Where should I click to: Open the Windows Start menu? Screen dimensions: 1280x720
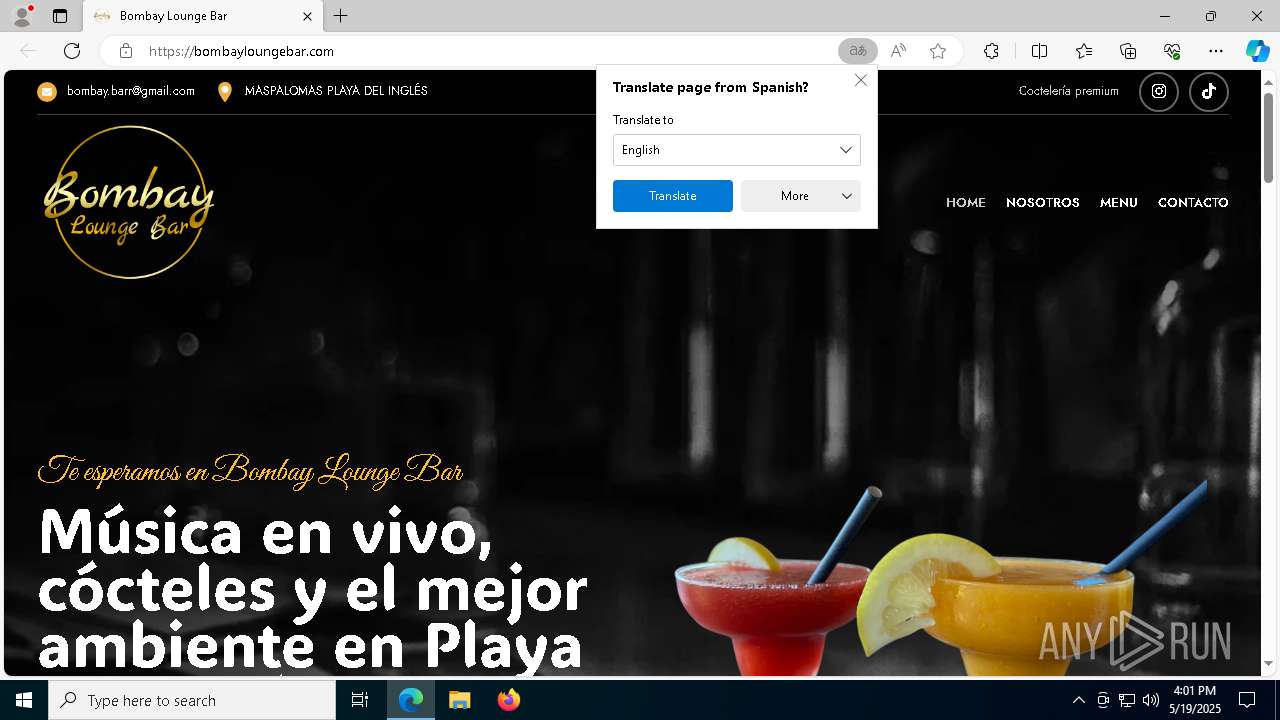click(24, 700)
